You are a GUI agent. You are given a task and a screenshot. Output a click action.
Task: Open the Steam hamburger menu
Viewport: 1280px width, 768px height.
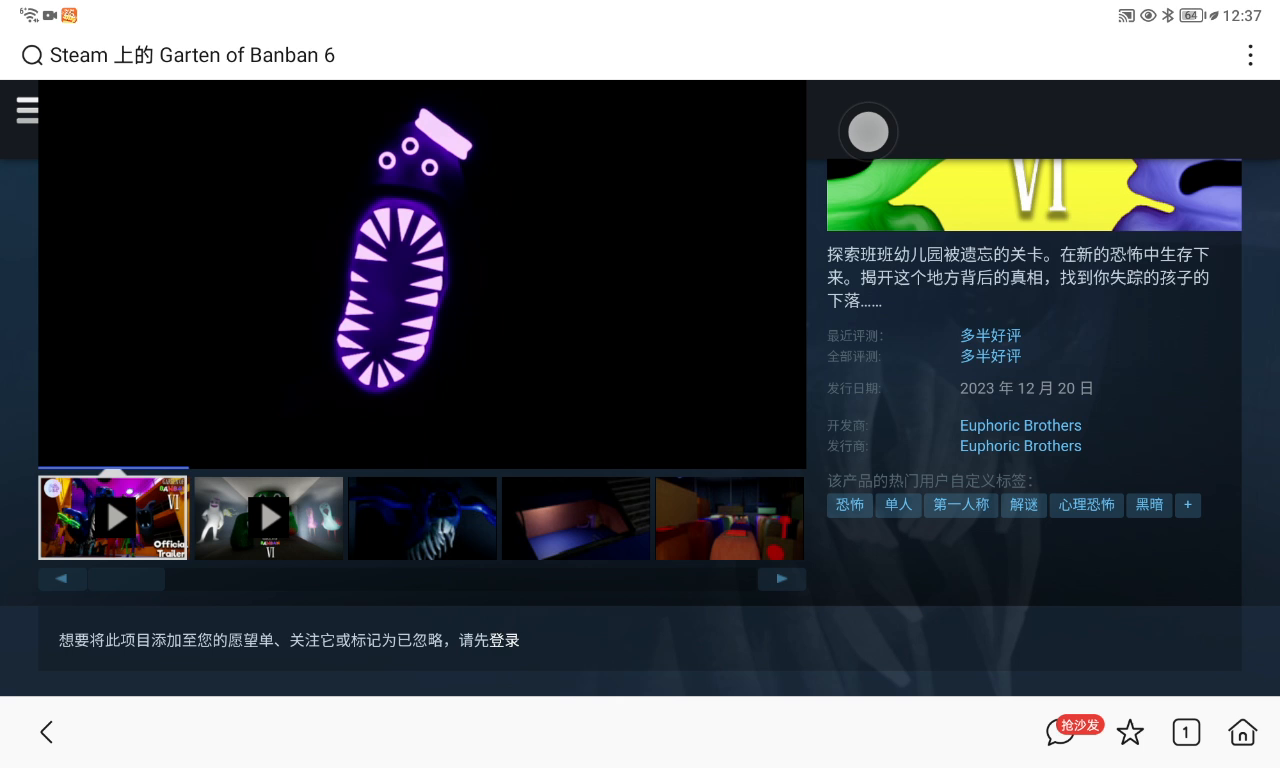click(27, 110)
